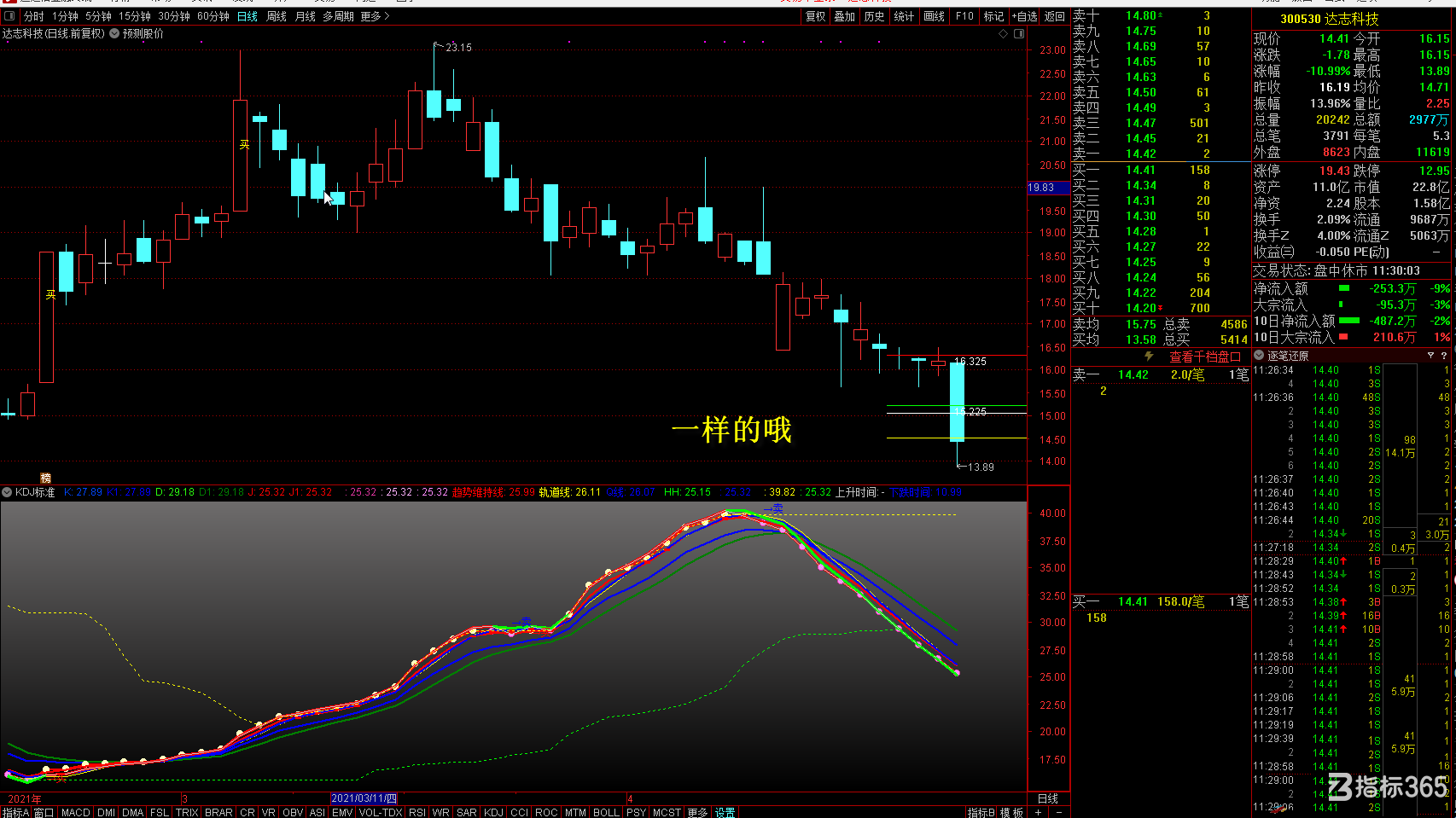The height and width of the screenshot is (818, 1456).
Task: Expand the KDJ标准 indicator dropdown arrow
Action: (7, 492)
